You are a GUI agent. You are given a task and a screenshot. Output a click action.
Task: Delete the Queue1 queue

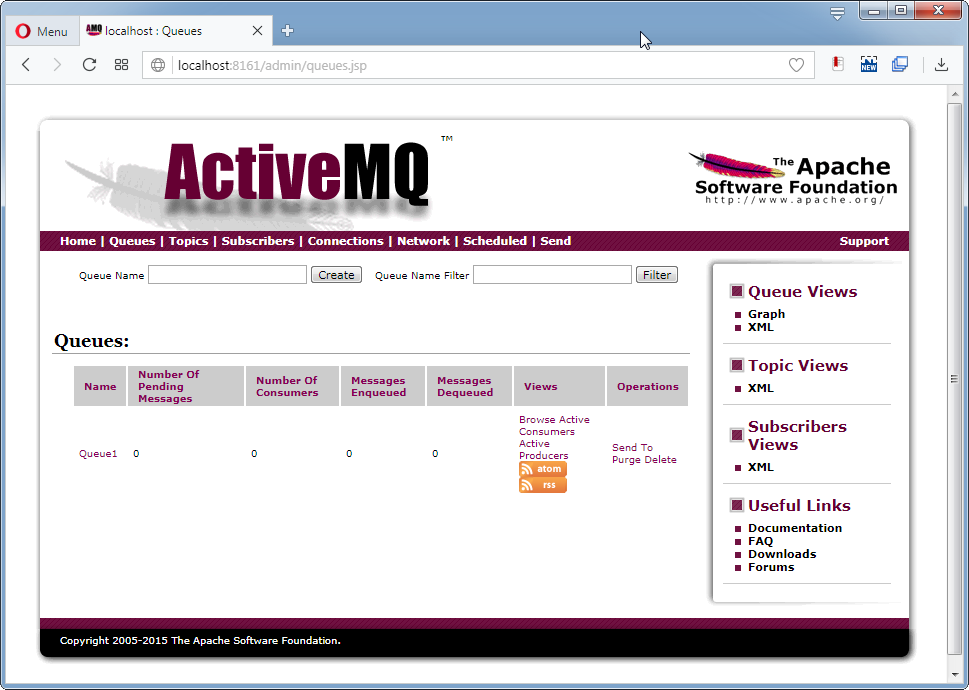661,460
